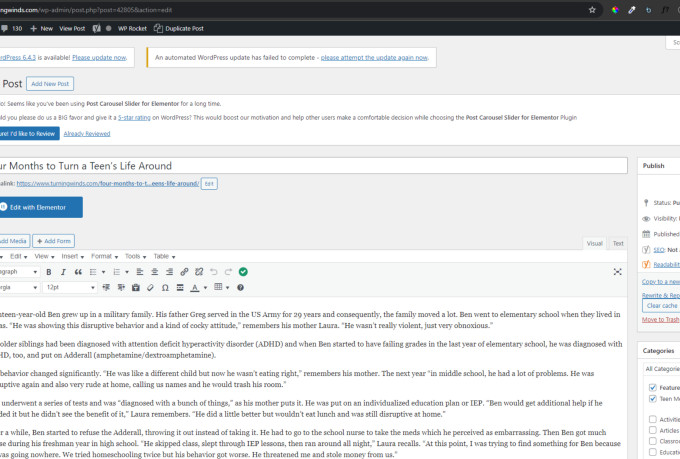Open the Insert editor menu
The image size is (680, 459).
click(x=72, y=256)
